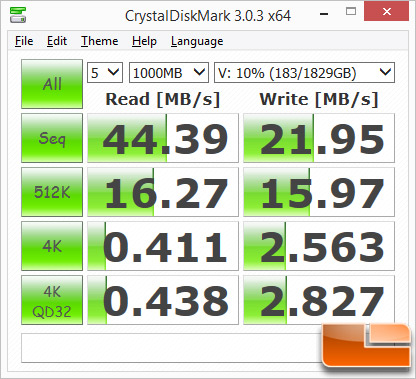The width and height of the screenshot is (416, 379).
Task: Click the Write [MB/s] column header
Action: coord(319,99)
